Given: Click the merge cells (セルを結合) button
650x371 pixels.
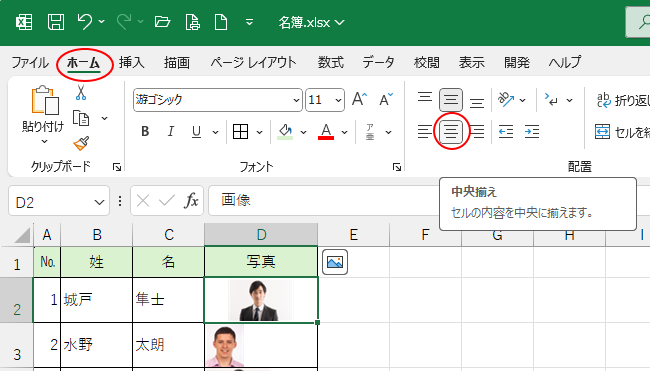Looking at the screenshot, I should pyautogui.click(x=622, y=132).
